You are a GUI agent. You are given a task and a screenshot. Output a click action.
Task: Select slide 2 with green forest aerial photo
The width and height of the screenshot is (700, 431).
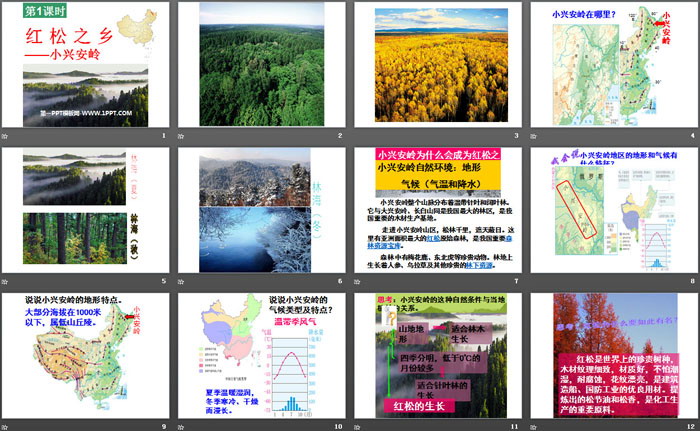[262, 65]
